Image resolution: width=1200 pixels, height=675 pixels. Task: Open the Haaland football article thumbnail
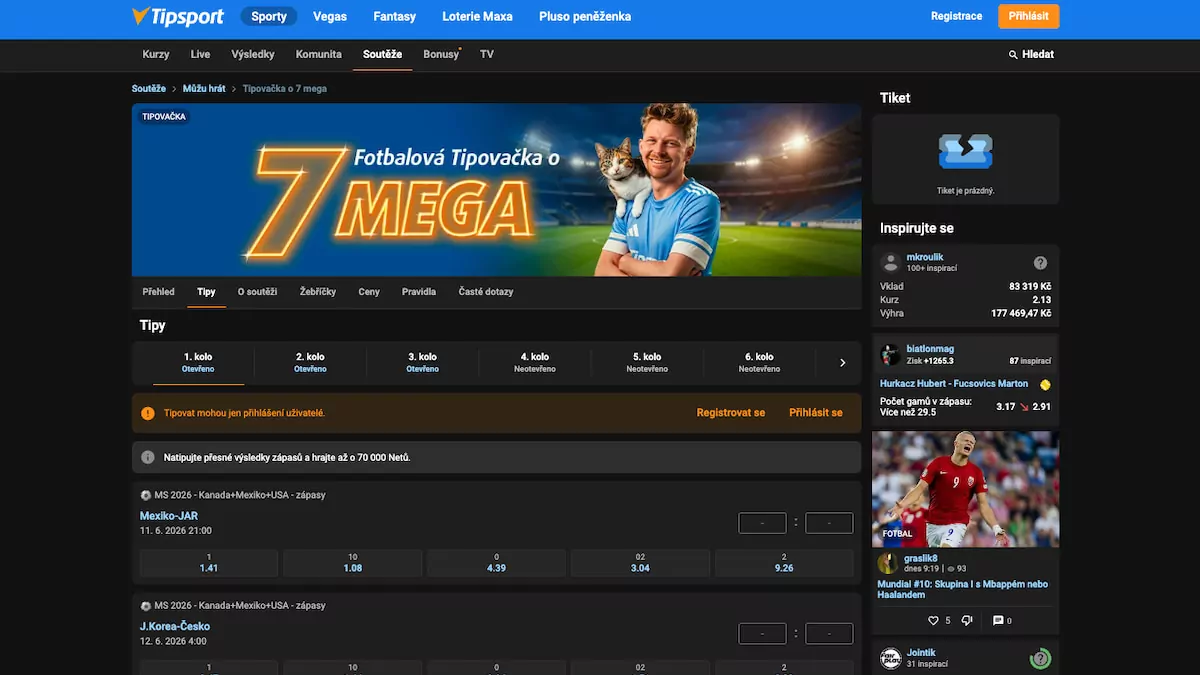click(x=965, y=489)
